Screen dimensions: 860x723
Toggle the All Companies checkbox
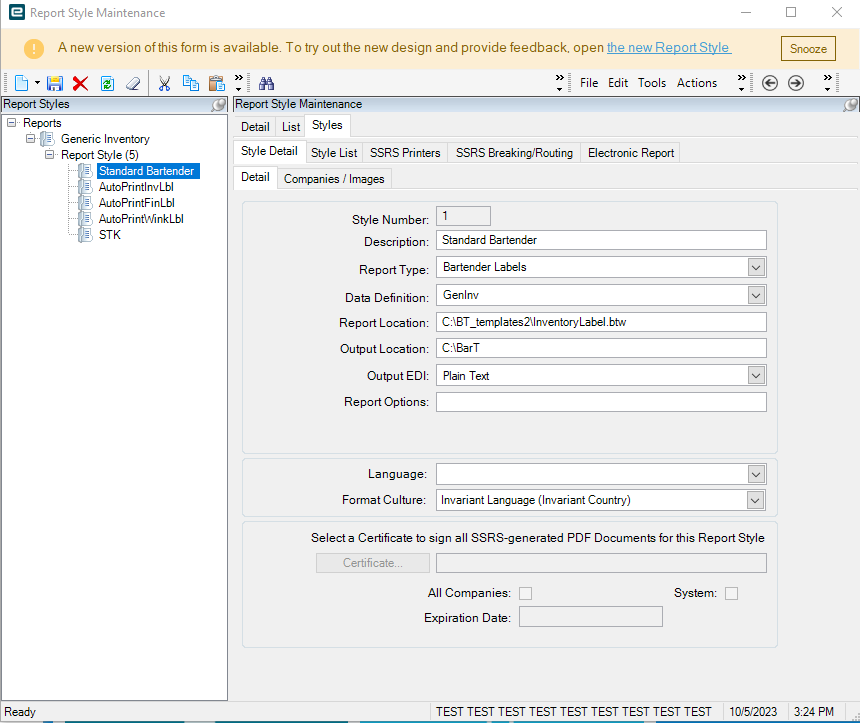point(525,593)
